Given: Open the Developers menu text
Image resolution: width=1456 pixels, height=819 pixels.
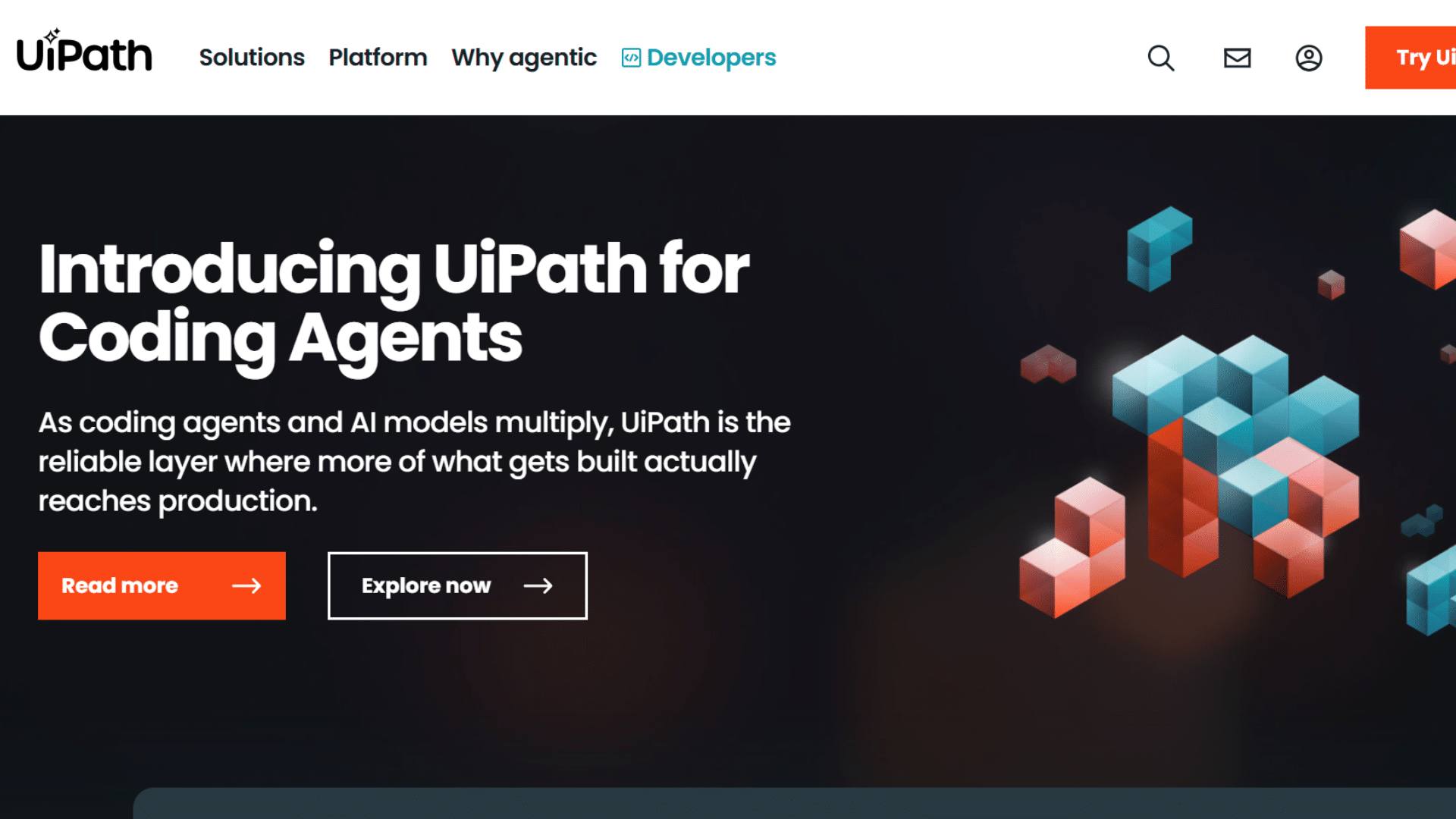Looking at the screenshot, I should click(711, 58).
